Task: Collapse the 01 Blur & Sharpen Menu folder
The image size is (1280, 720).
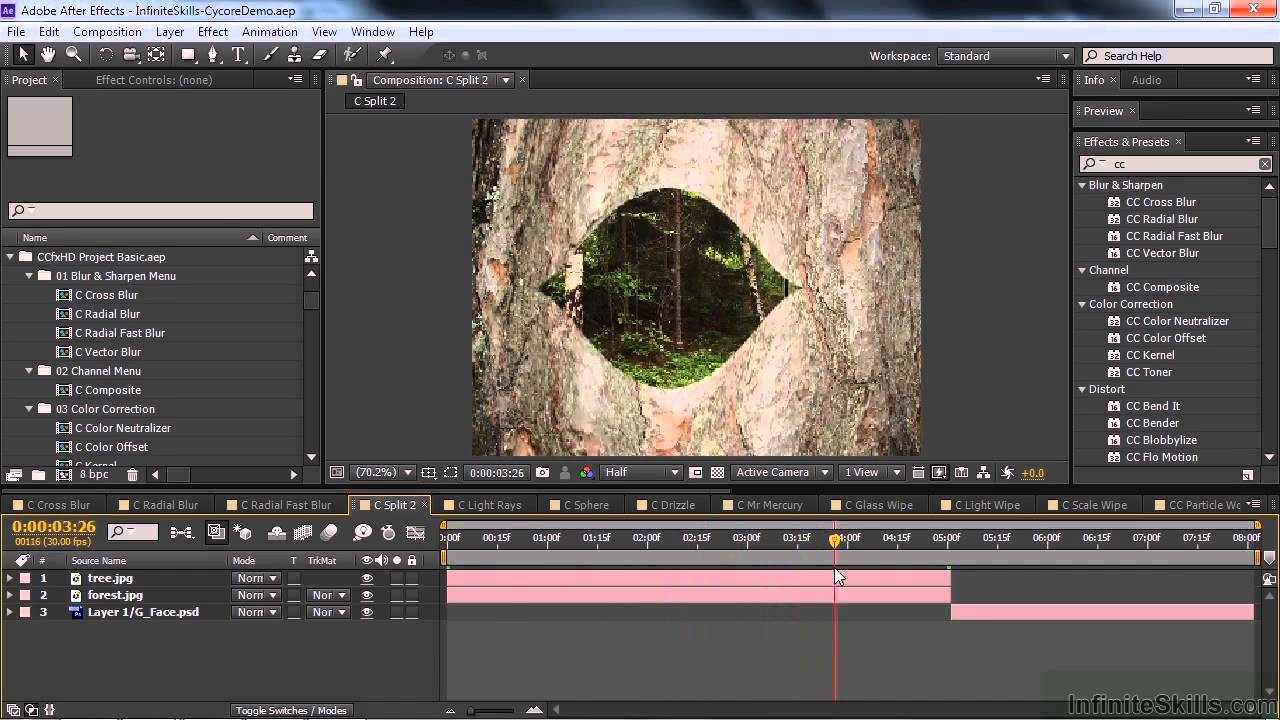Action: pyautogui.click(x=30, y=276)
